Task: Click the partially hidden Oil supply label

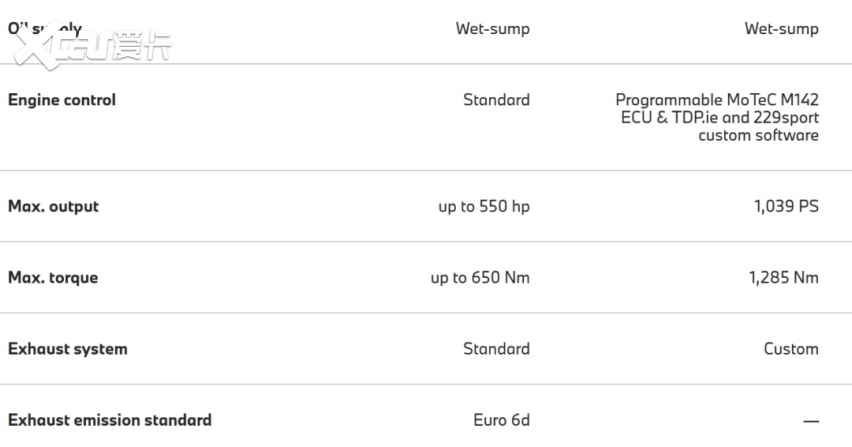Action: [45, 29]
